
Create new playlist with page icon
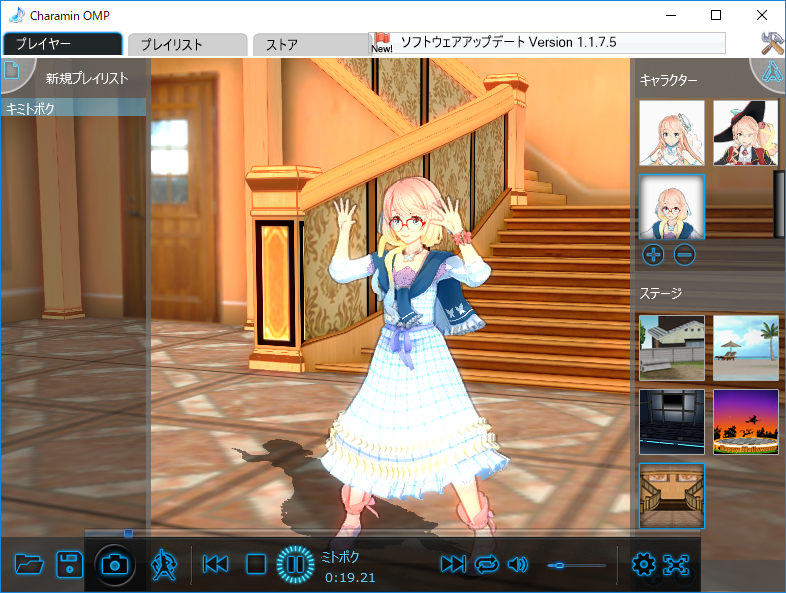pyautogui.click(x=12, y=70)
